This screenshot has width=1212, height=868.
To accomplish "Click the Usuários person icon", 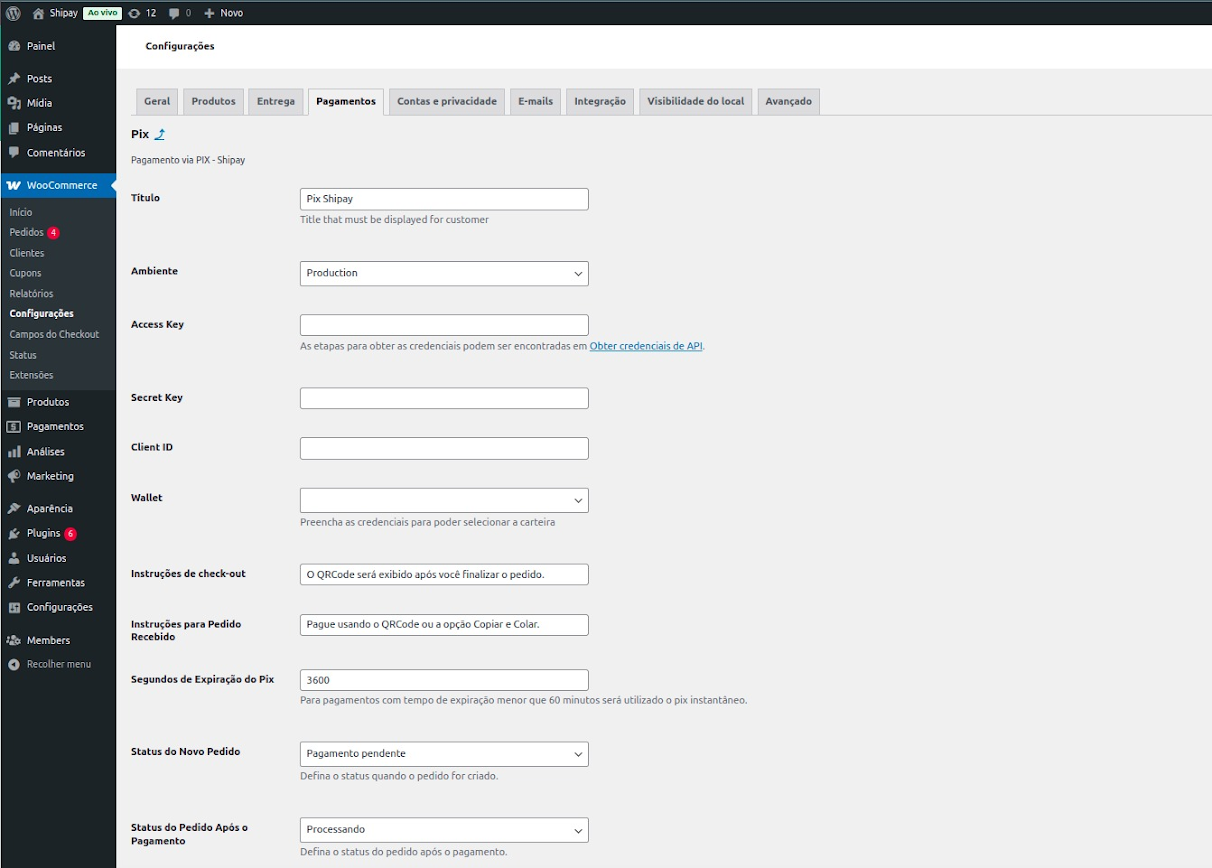I will point(14,558).
